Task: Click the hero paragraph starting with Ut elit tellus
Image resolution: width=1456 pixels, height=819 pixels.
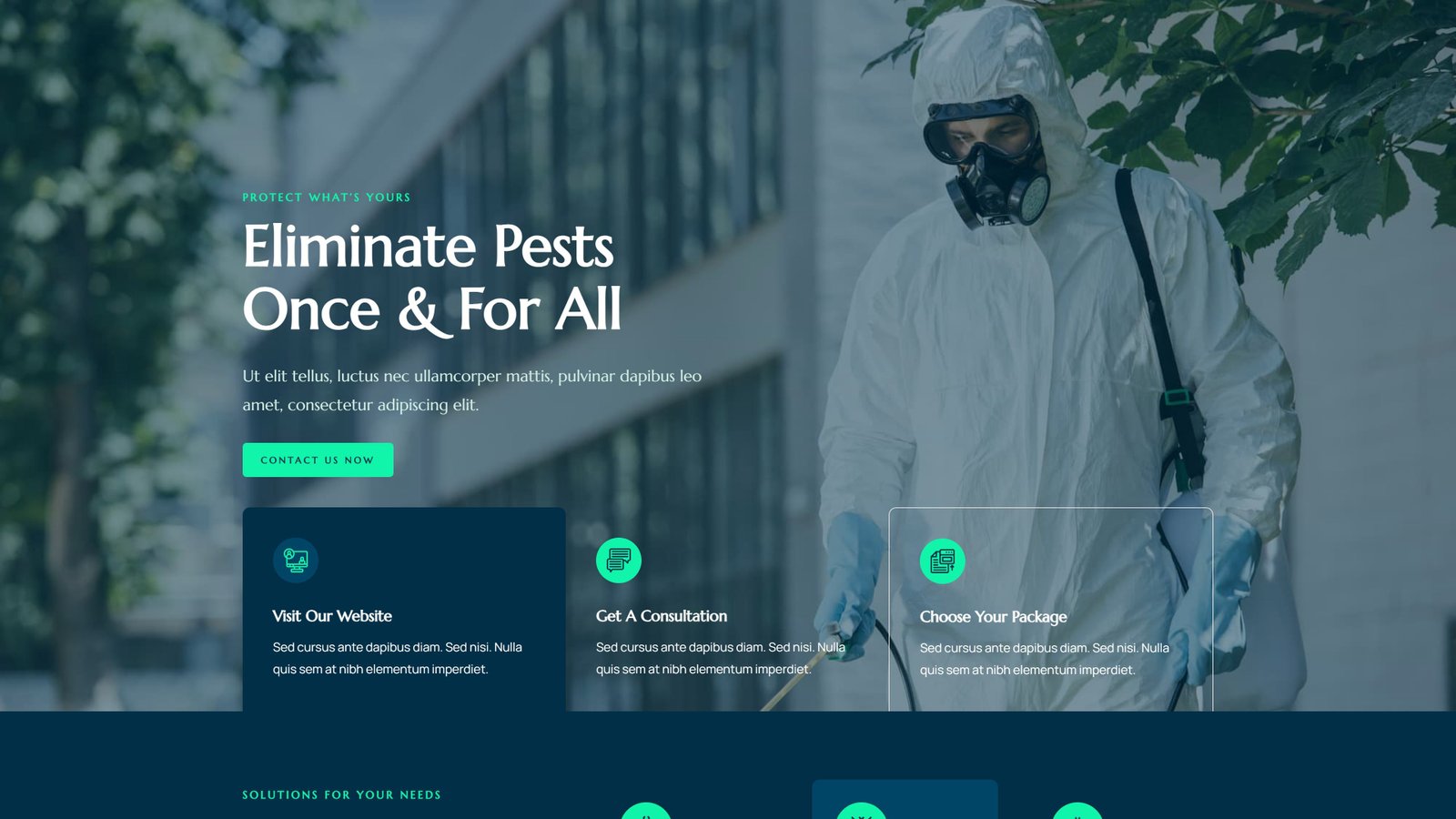Action: point(471,389)
